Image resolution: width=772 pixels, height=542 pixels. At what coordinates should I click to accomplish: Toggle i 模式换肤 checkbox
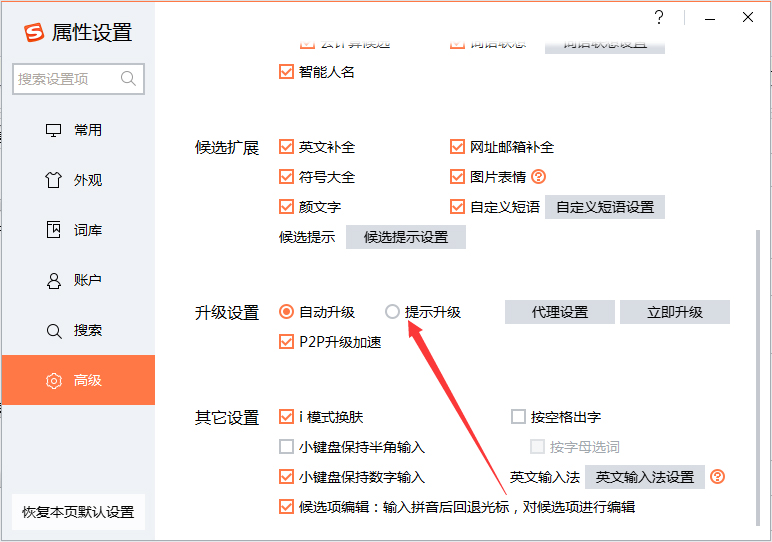[x=286, y=417]
